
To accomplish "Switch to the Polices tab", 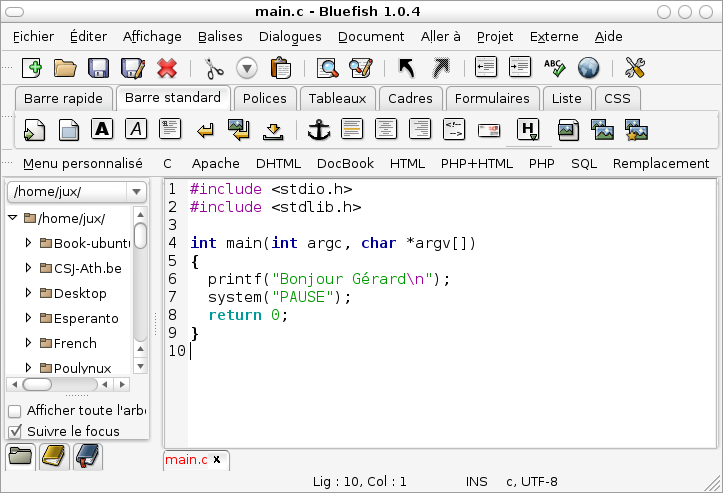I will pyautogui.click(x=265, y=98).
